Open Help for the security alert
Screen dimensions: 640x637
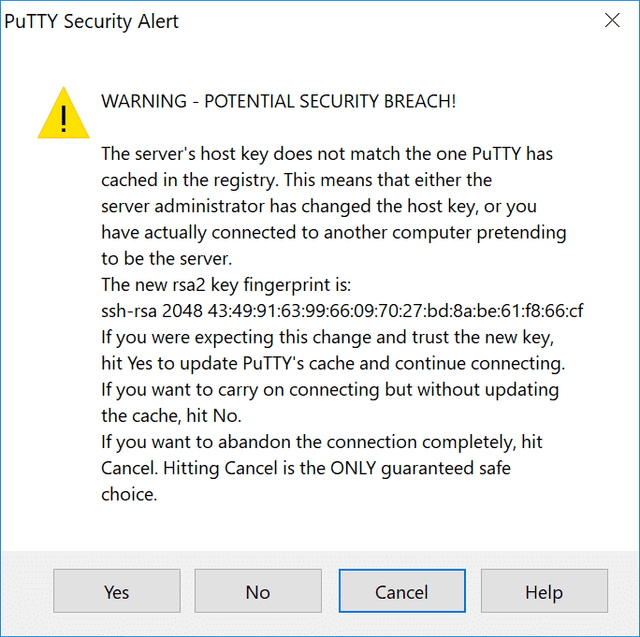(x=544, y=592)
